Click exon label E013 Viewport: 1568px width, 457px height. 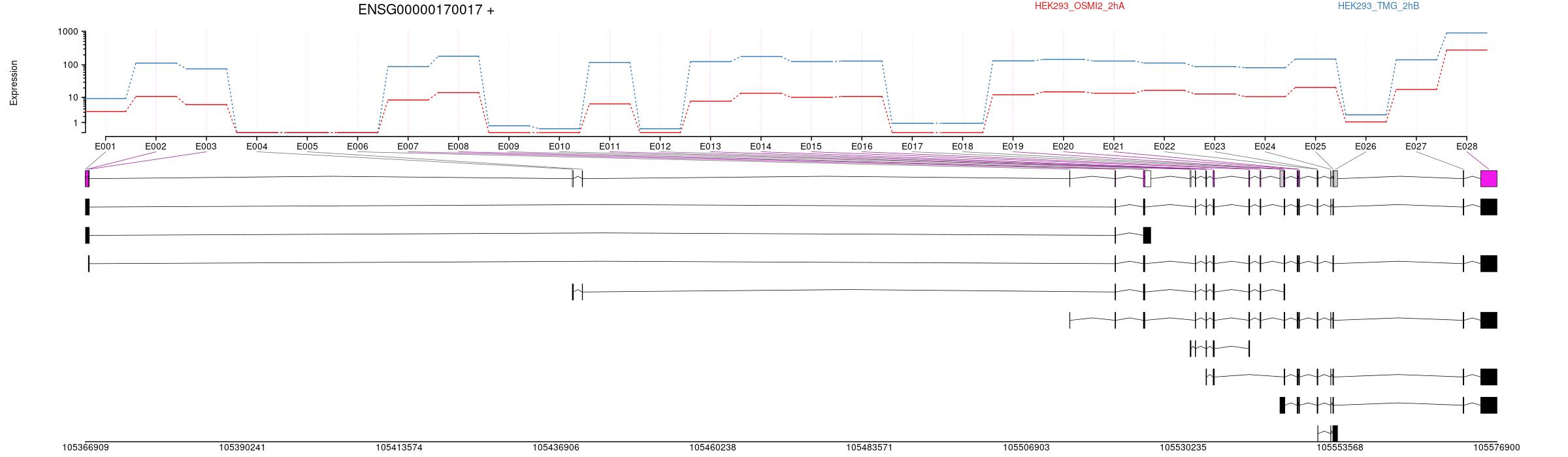pos(710,146)
